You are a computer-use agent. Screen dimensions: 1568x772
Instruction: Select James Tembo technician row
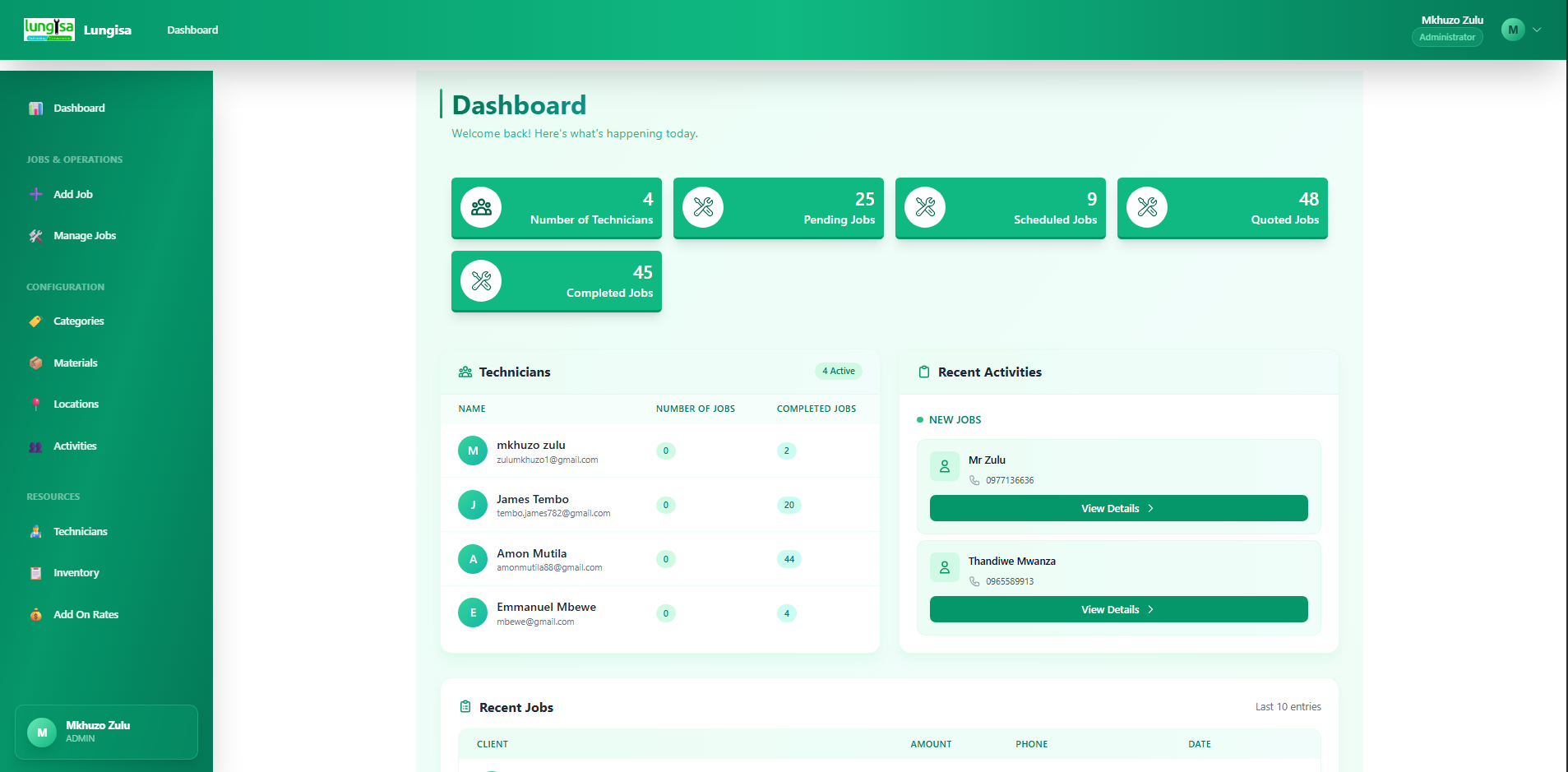click(x=659, y=505)
